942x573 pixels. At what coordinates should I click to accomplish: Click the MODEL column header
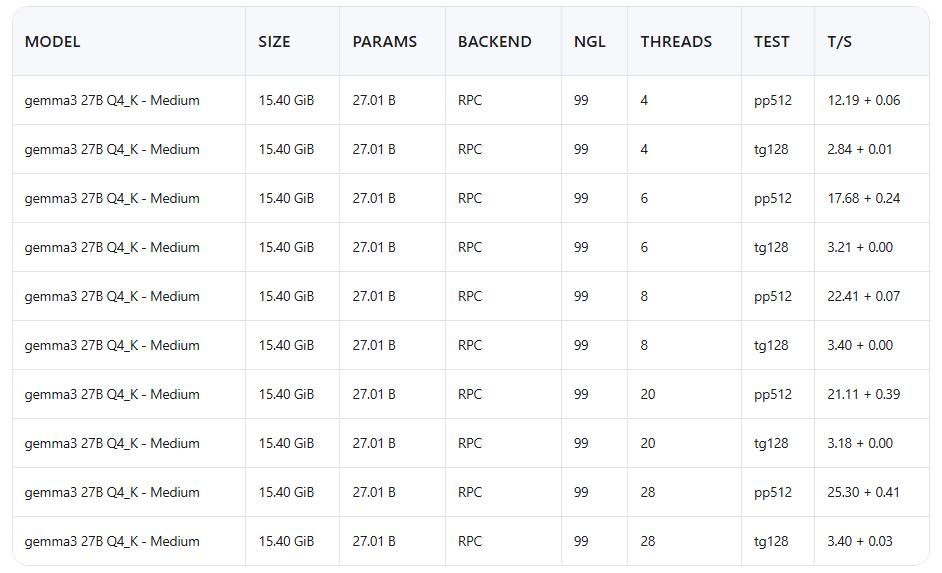click(x=53, y=42)
